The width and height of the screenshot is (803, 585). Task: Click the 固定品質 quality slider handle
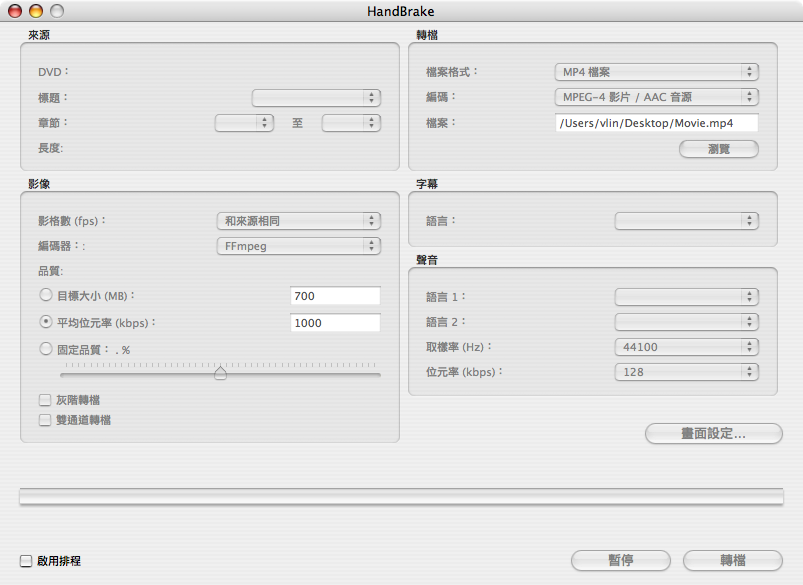tap(220, 372)
